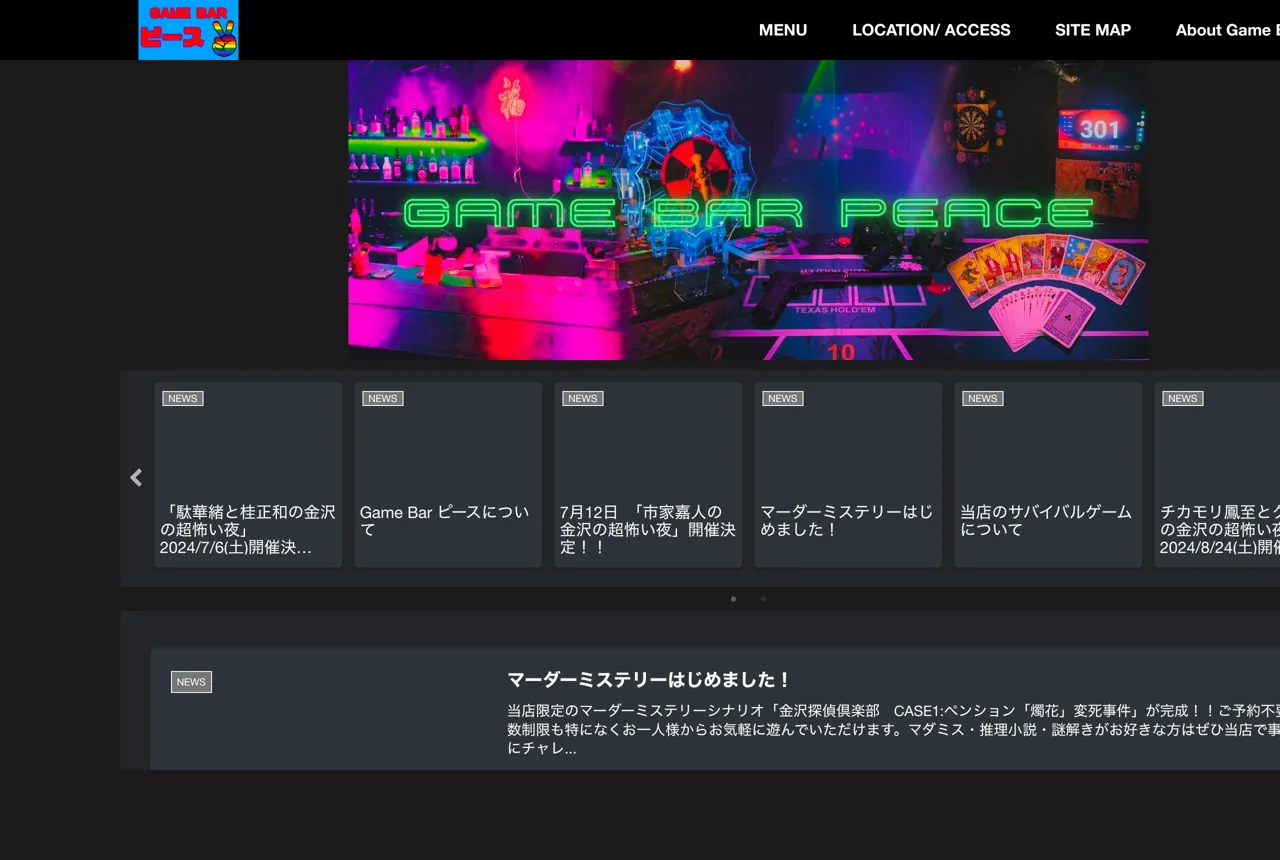
Task: Open the Game Bar ピースについて news card
Action: [448, 475]
